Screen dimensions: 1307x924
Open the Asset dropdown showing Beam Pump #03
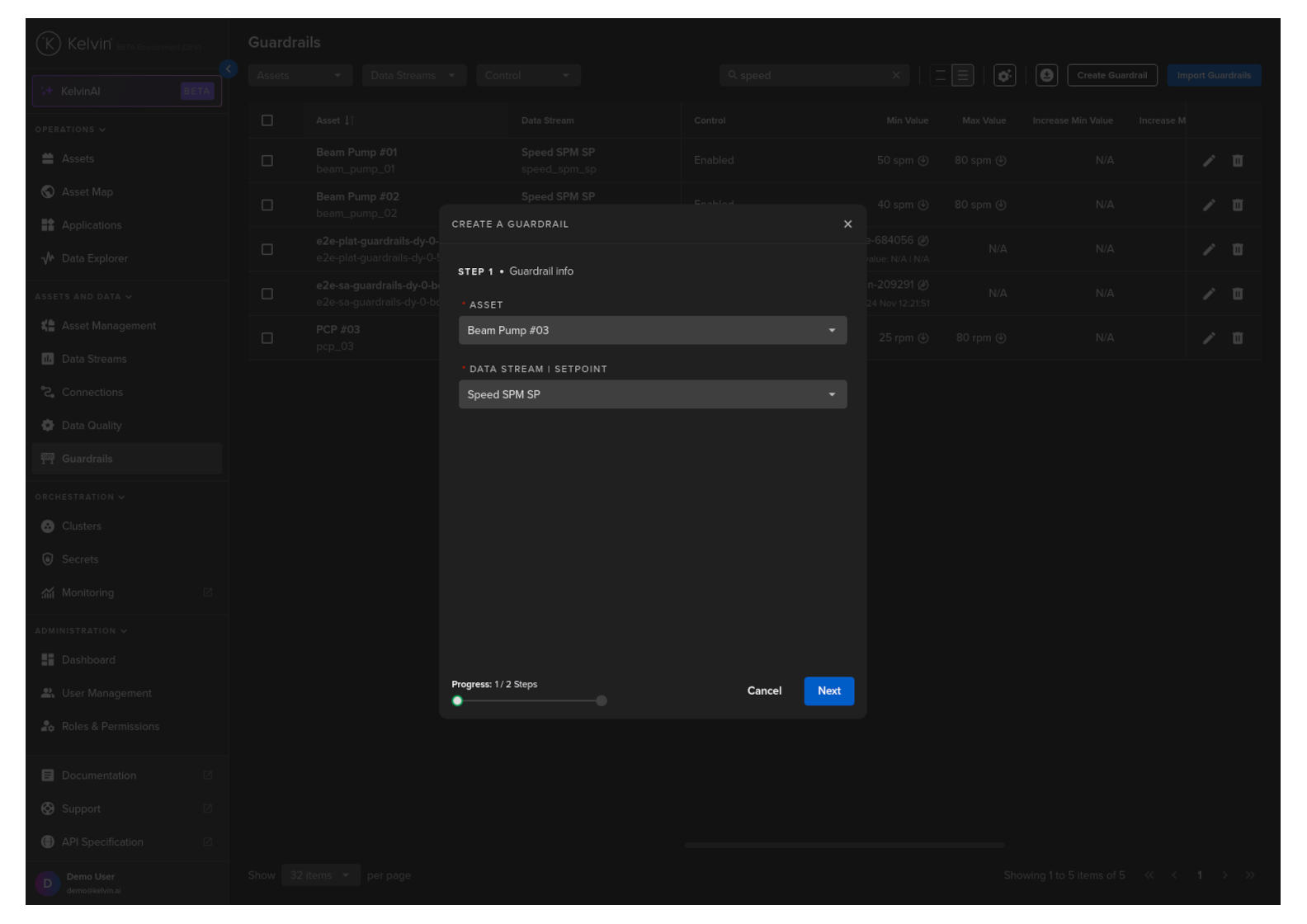click(652, 331)
